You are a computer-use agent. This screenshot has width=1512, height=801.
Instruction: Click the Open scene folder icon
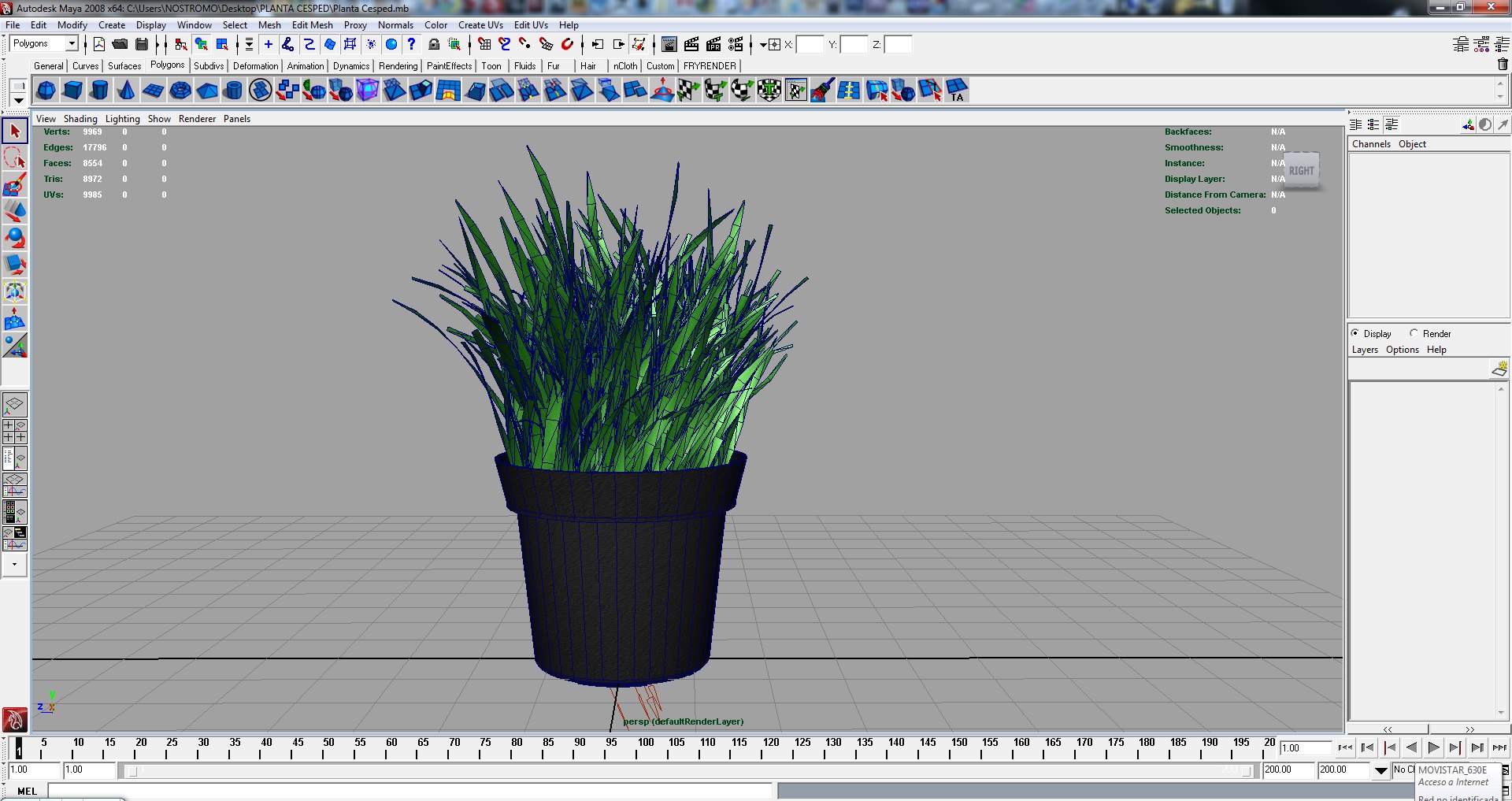(120, 44)
